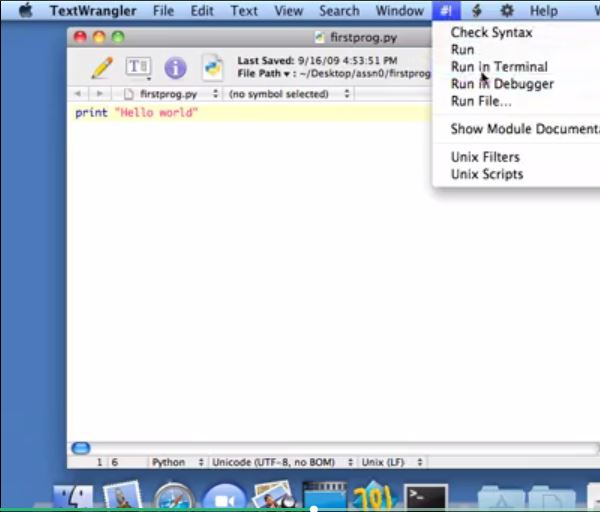Open Finder from the Dock
The width and height of the screenshot is (600, 512).
tap(73, 497)
